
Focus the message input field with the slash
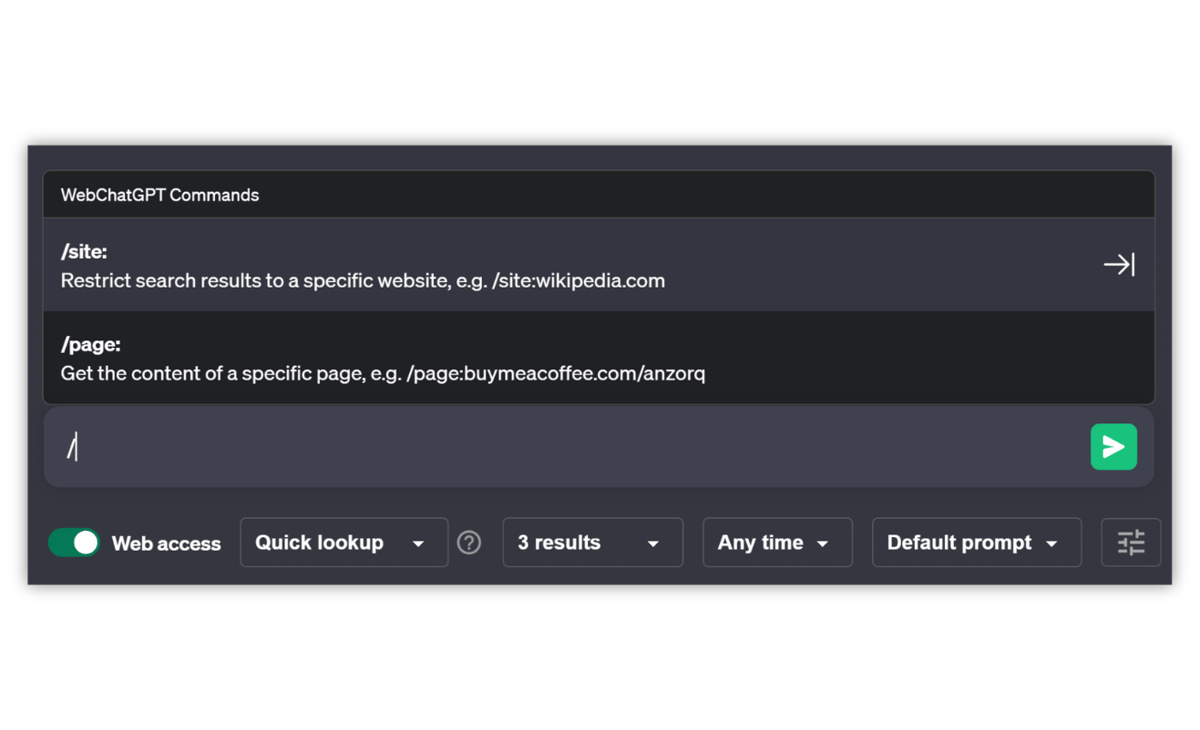pos(560,447)
